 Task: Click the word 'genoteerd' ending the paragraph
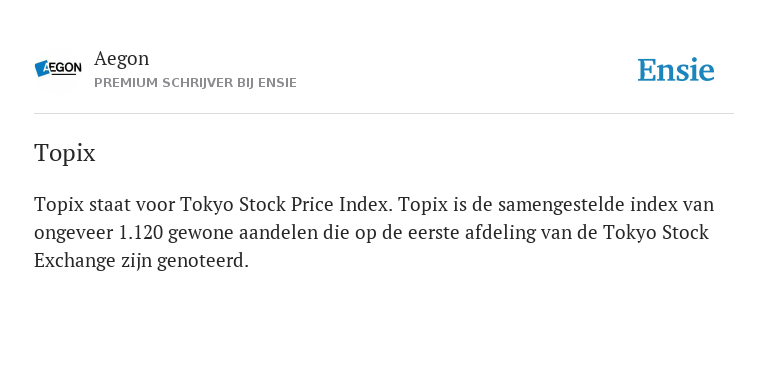[203, 262]
